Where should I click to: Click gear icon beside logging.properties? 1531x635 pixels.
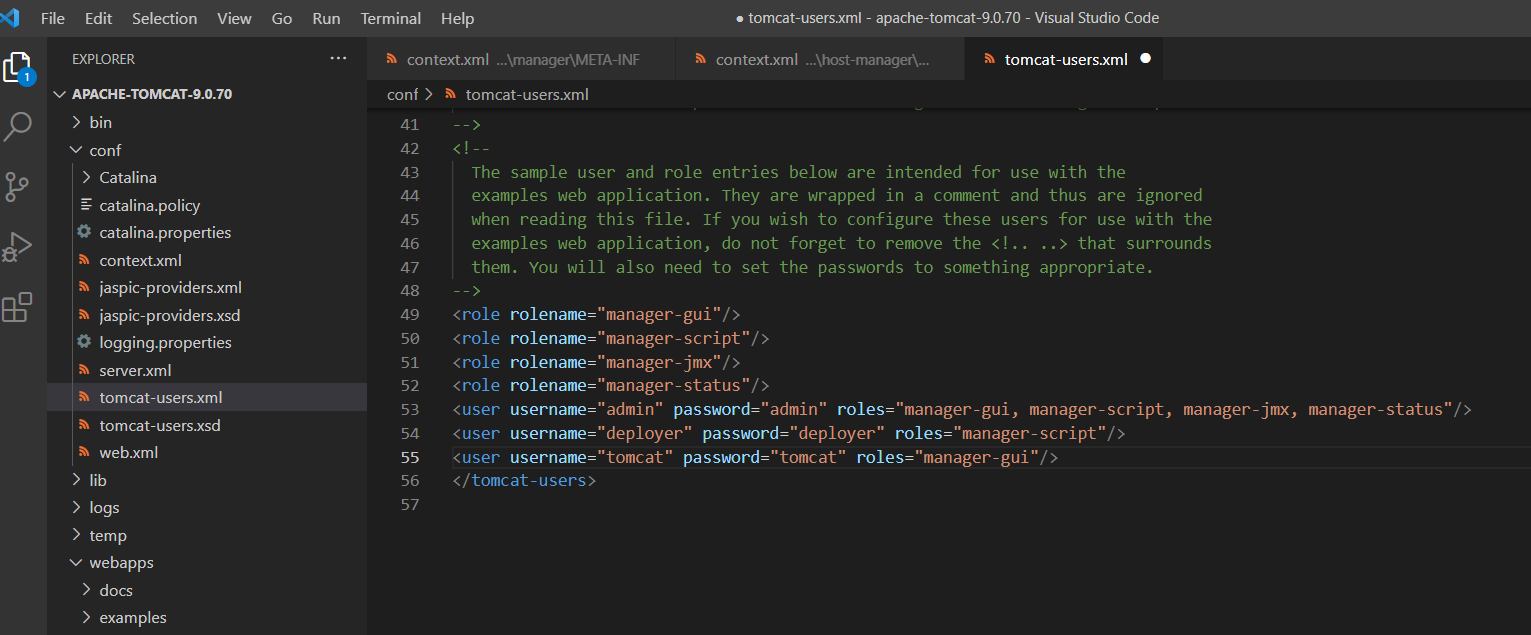point(84,342)
